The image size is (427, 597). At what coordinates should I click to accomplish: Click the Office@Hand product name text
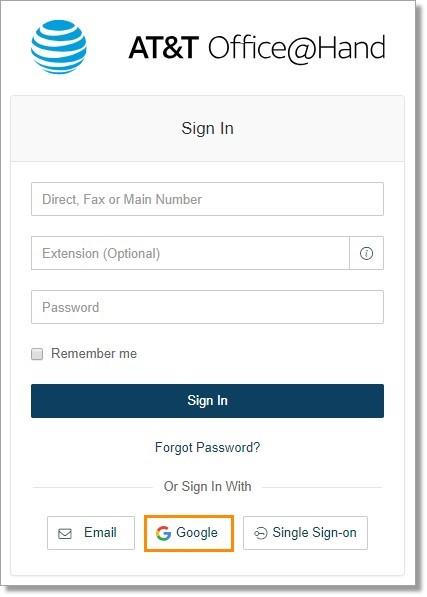point(296,48)
